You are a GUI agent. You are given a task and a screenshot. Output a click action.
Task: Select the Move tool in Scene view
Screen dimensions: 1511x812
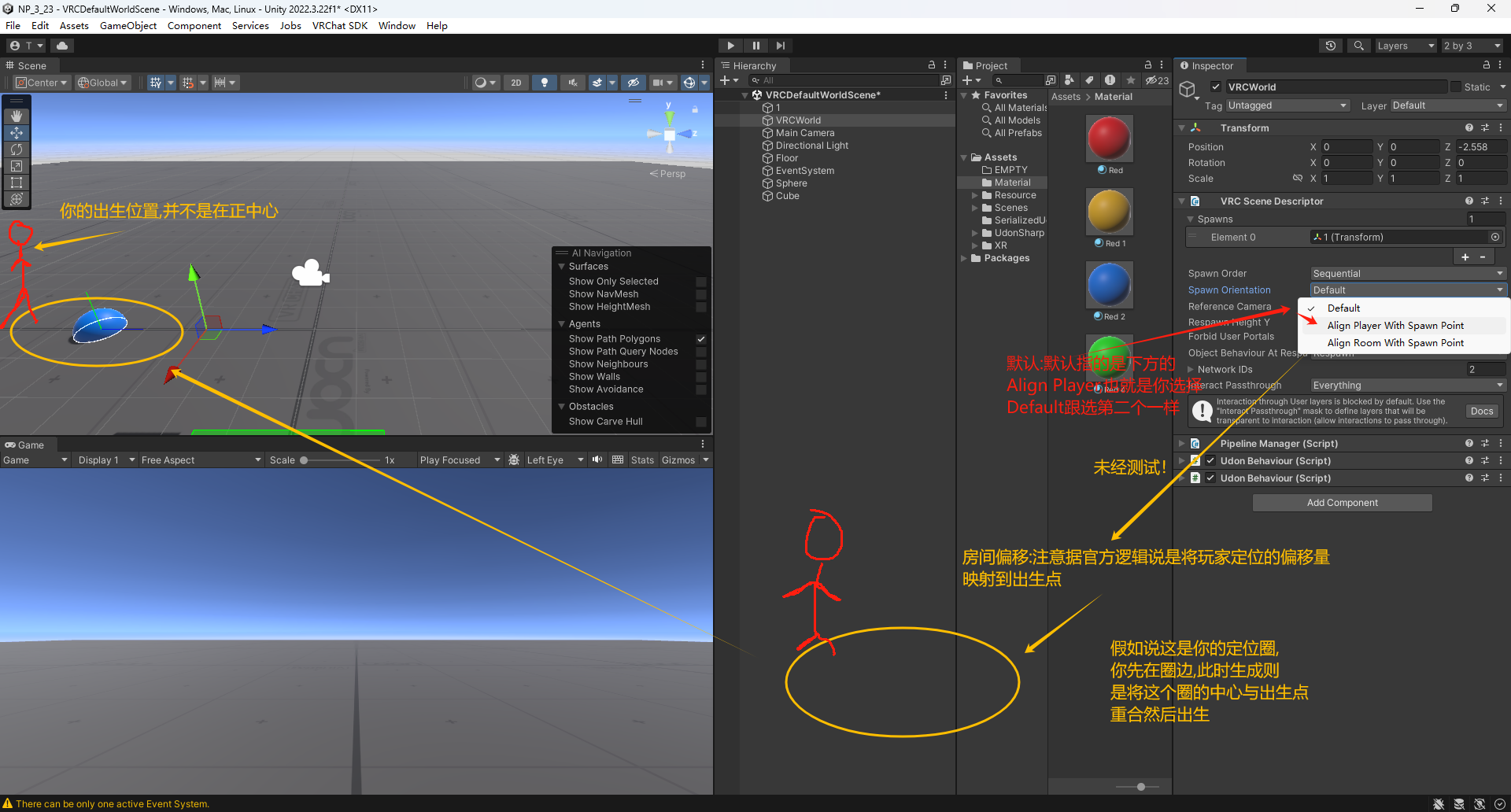click(x=17, y=133)
